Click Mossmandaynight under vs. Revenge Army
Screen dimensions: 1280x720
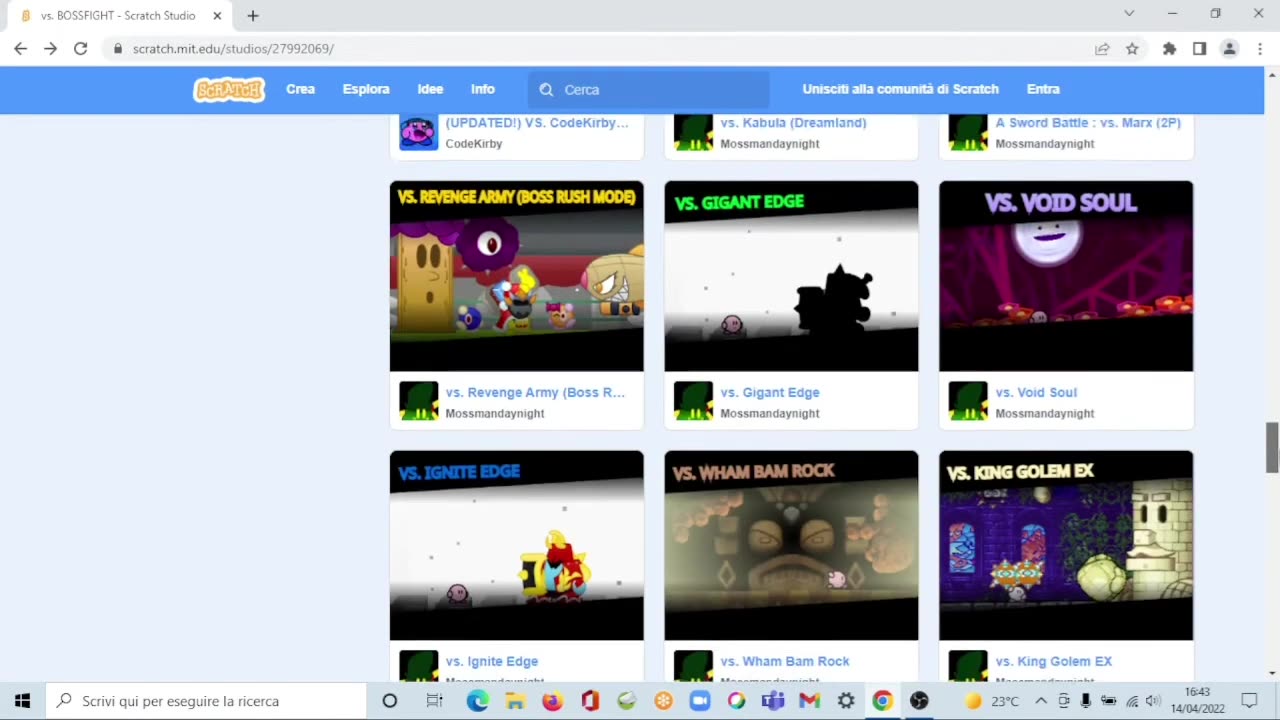[x=495, y=414]
